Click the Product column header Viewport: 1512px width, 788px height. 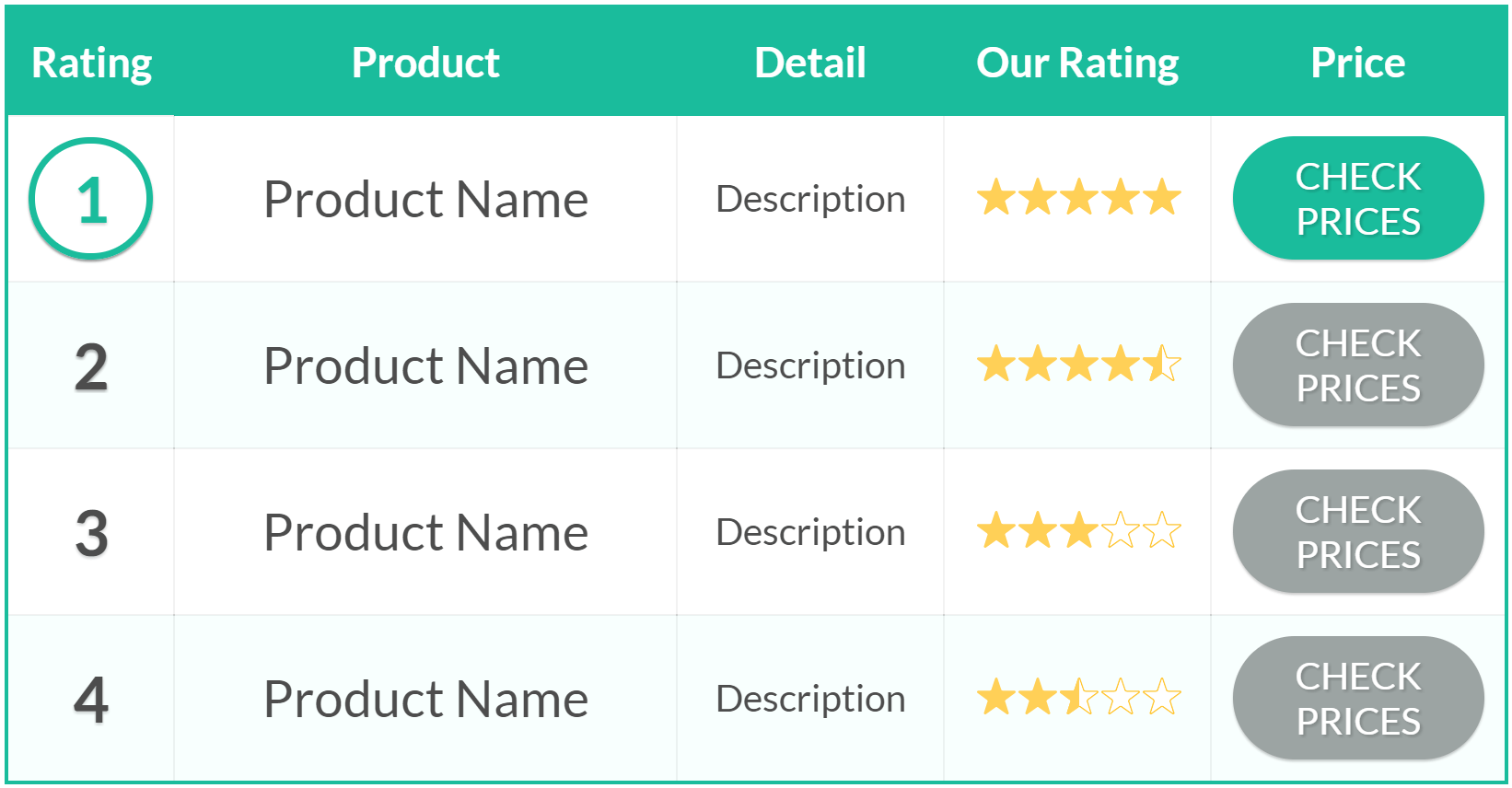click(425, 64)
